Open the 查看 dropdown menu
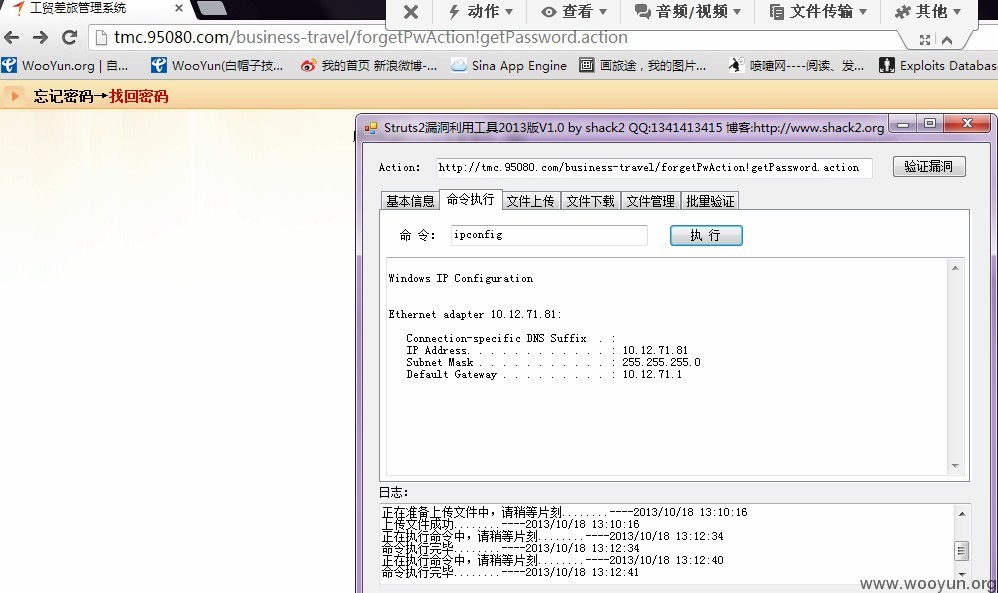The width and height of the screenshot is (998, 593). [x=573, y=11]
